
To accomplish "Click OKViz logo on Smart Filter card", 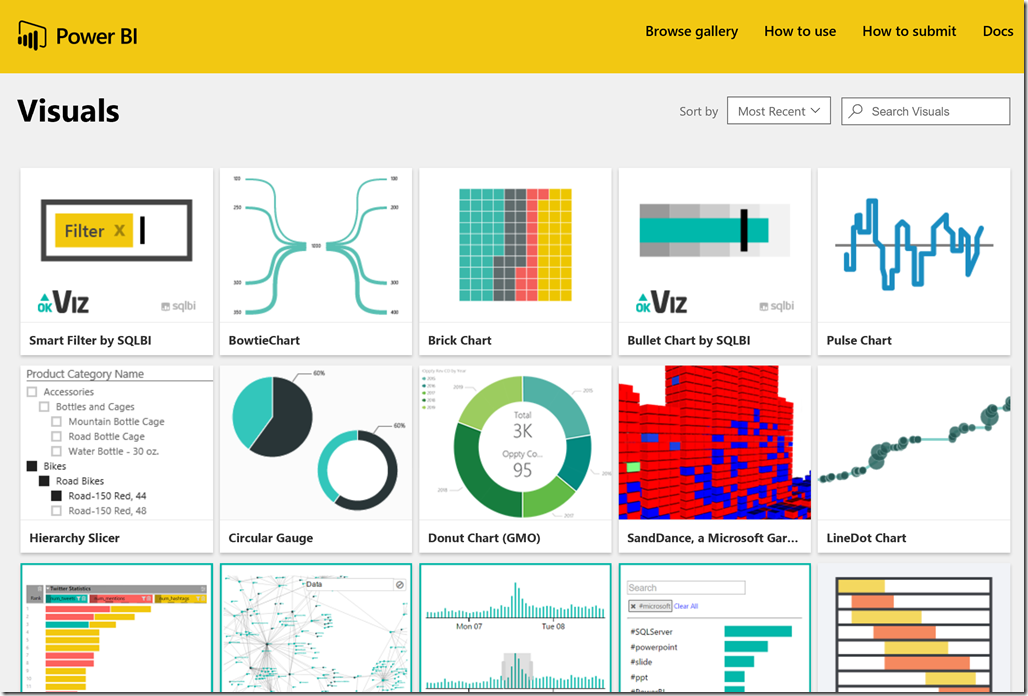I will (x=63, y=302).
